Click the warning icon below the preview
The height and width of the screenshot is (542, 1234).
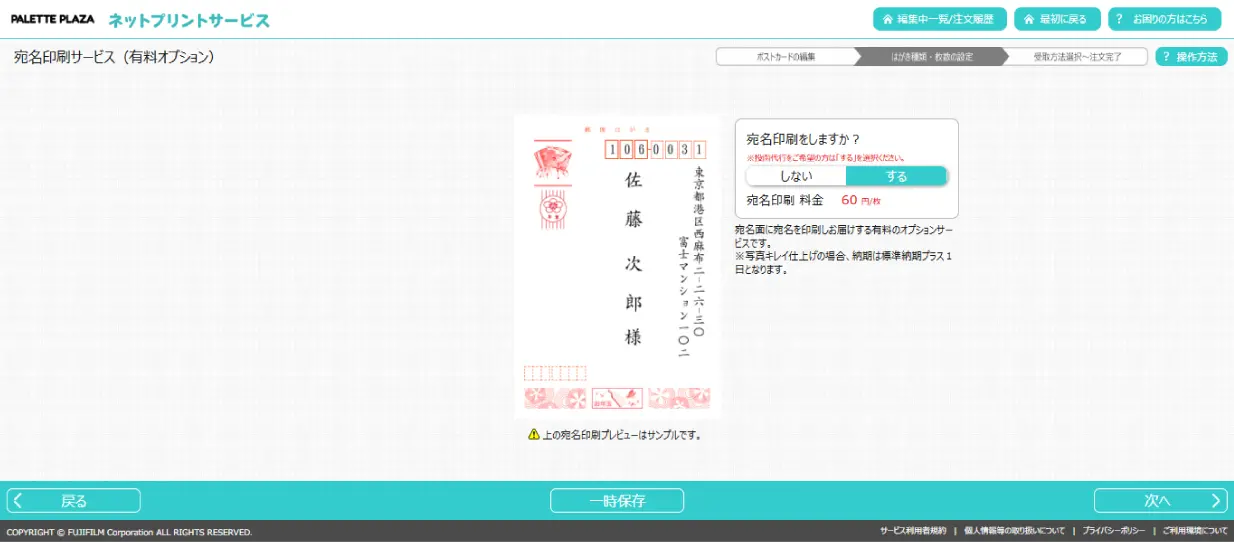(x=534, y=434)
